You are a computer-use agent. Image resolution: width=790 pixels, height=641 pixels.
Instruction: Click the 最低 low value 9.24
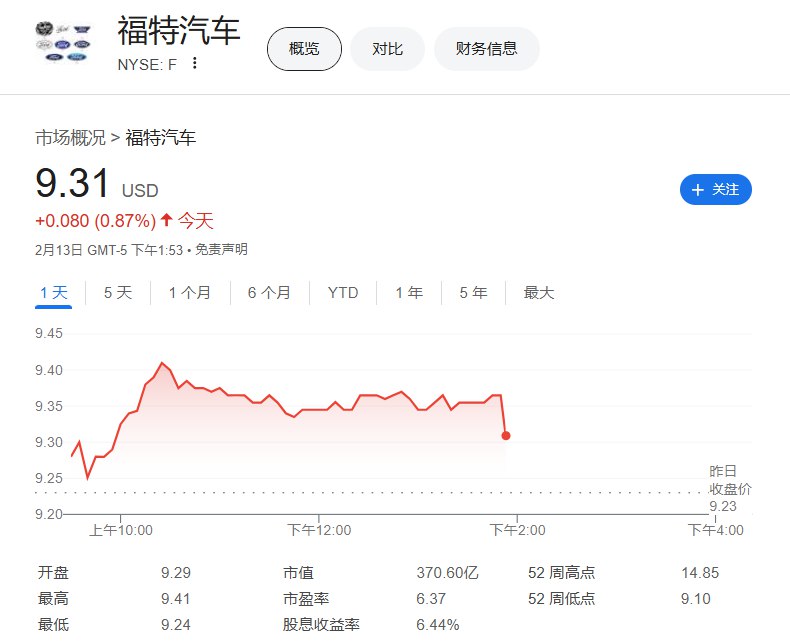(176, 625)
